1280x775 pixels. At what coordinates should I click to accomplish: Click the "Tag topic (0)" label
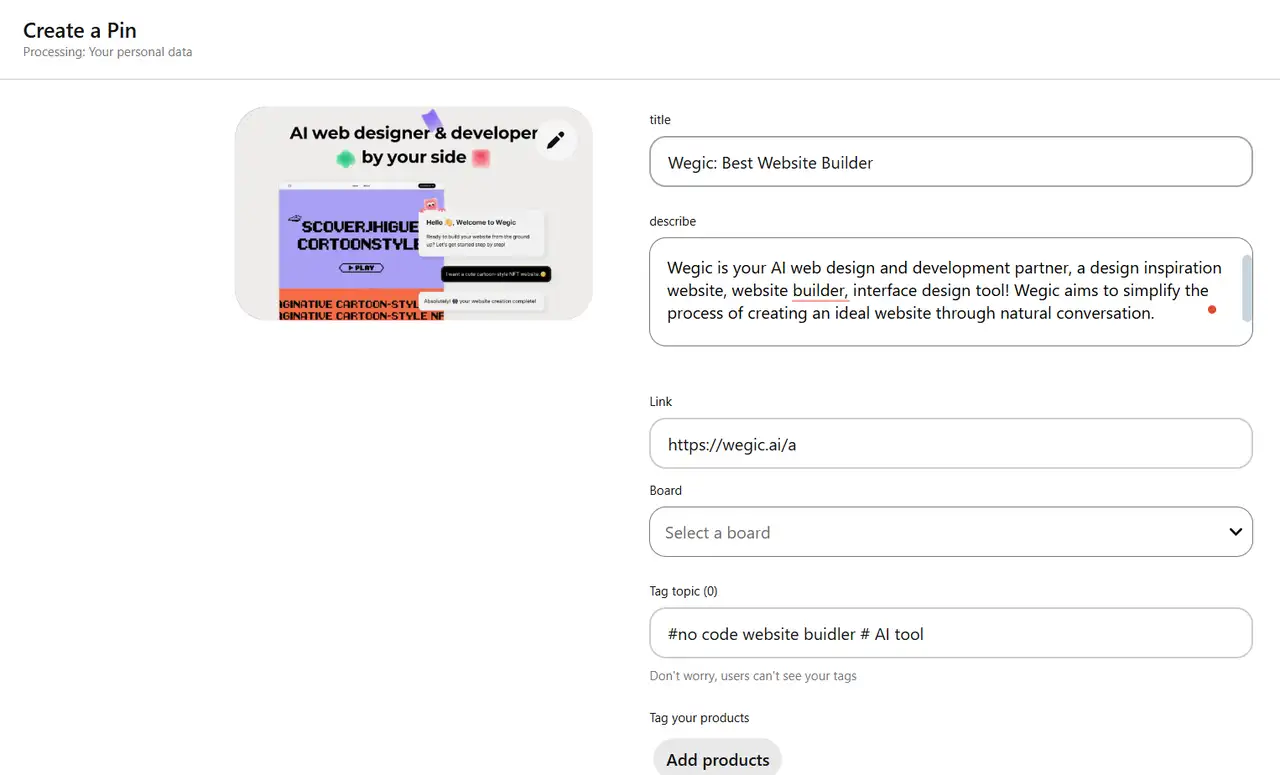[x=684, y=591]
